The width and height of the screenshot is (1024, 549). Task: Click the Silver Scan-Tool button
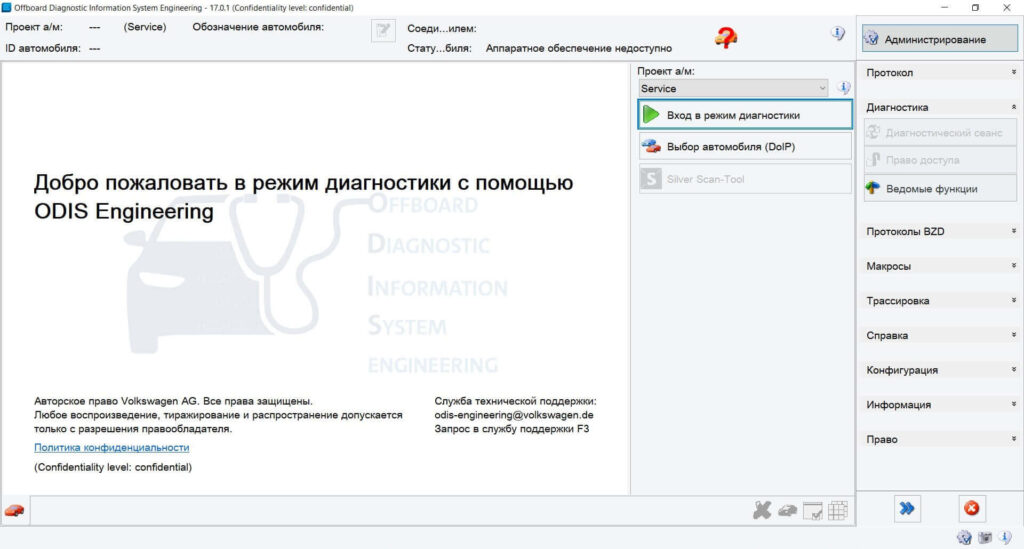(x=744, y=179)
